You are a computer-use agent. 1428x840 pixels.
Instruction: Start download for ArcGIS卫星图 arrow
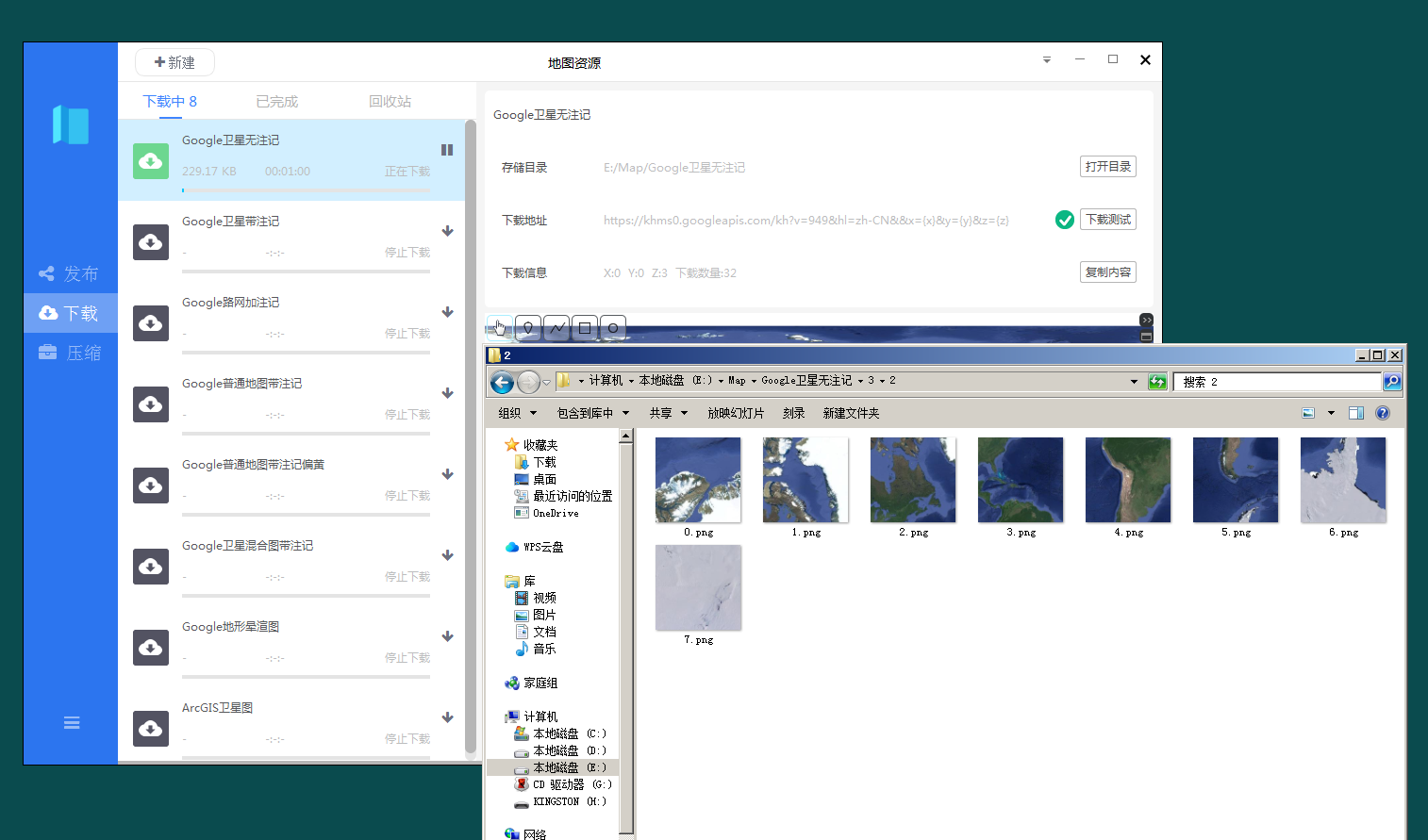pos(447,717)
